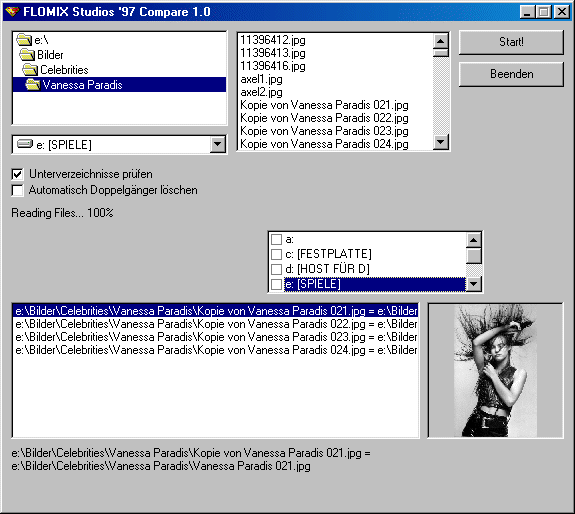
Task: Click the Vanessa Paradis folder icon
Action: pyautogui.click(x=33, y=85)
